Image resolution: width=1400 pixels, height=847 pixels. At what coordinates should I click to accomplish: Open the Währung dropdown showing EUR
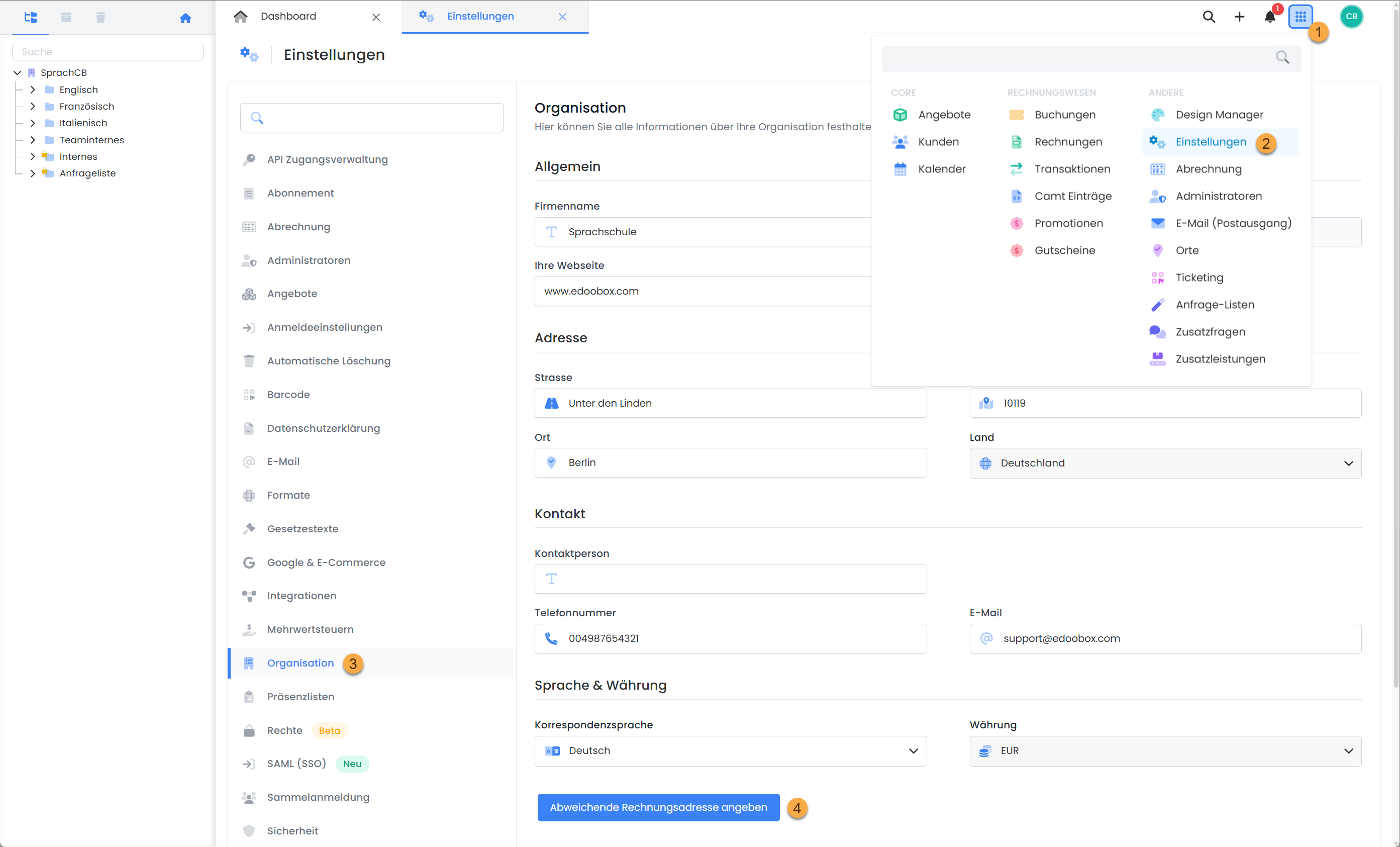coord(1165,751)
